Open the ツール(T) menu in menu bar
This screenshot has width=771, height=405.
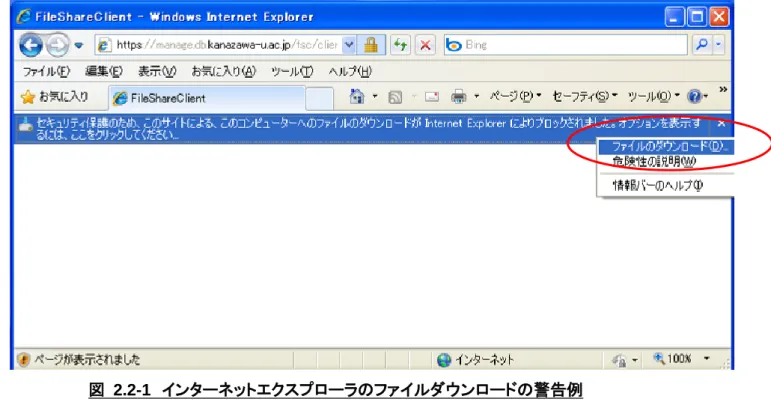click(x=292, y=72)
